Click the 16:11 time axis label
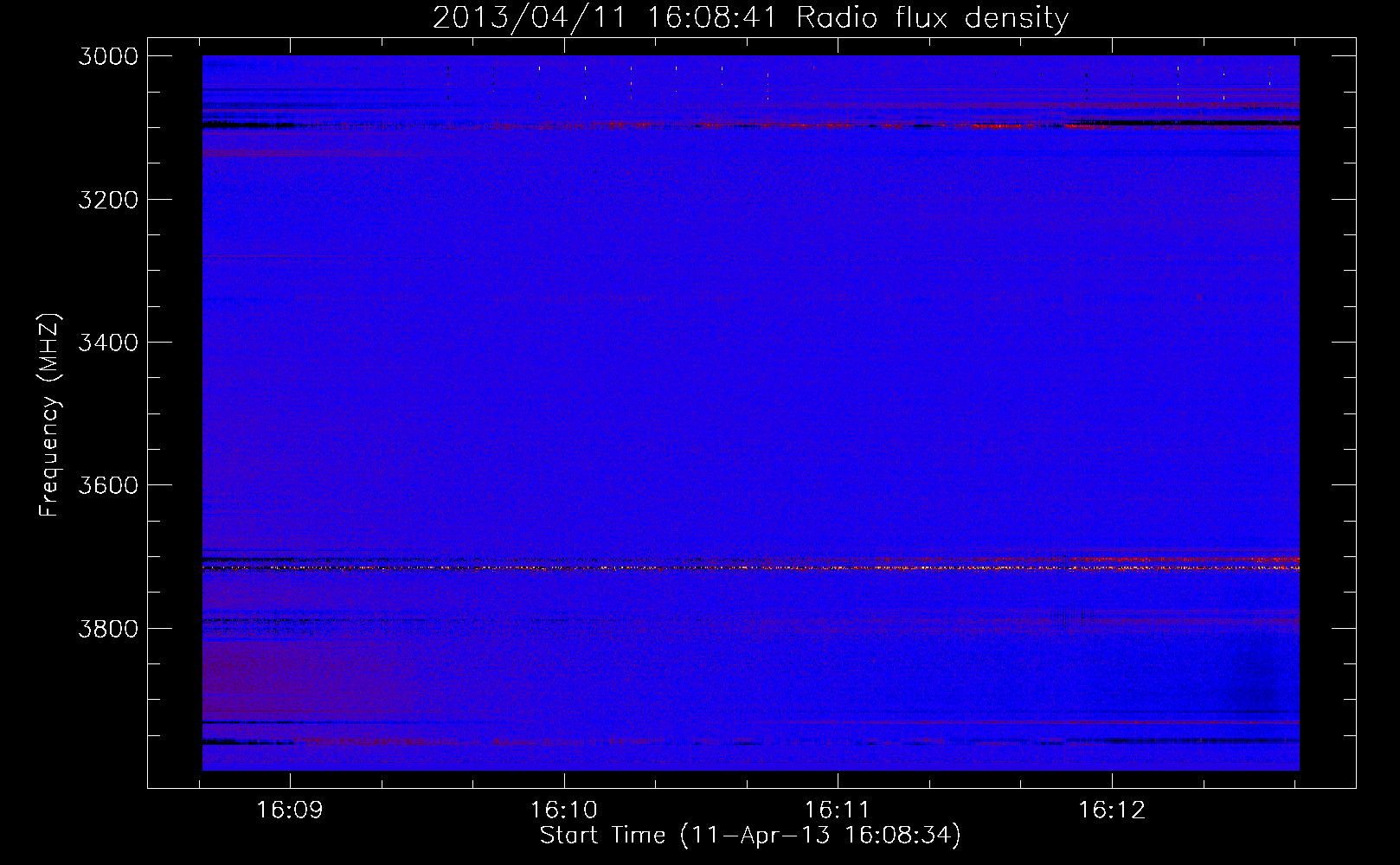The width and height of the screenshot is (1400, 865). [x=838, y=811]
